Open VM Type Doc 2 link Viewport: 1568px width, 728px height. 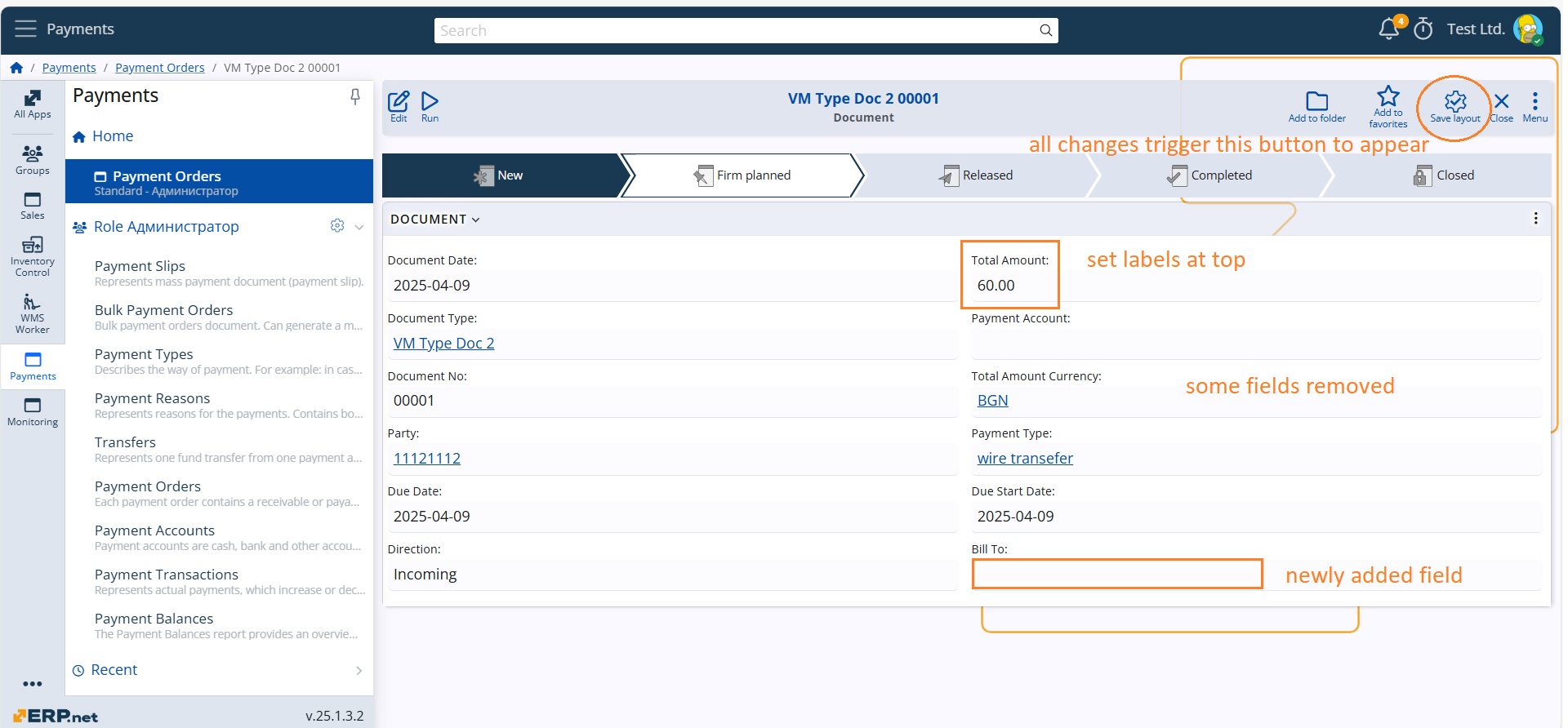click(x=443, y=344)
